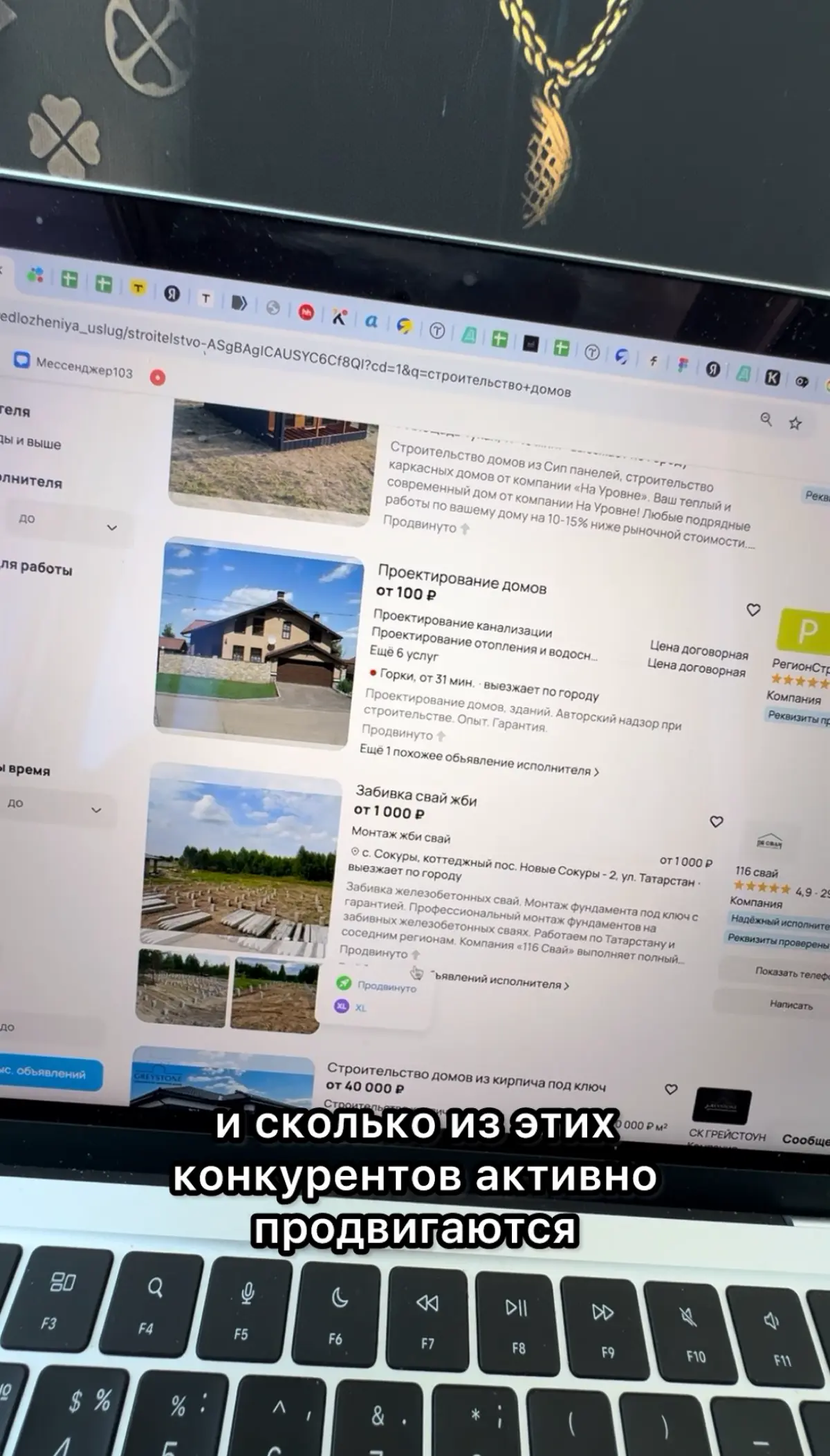Click the Надёжный исполнитель badge
The height and width of the screenshot is (1456, 830).
click(780, 922)
